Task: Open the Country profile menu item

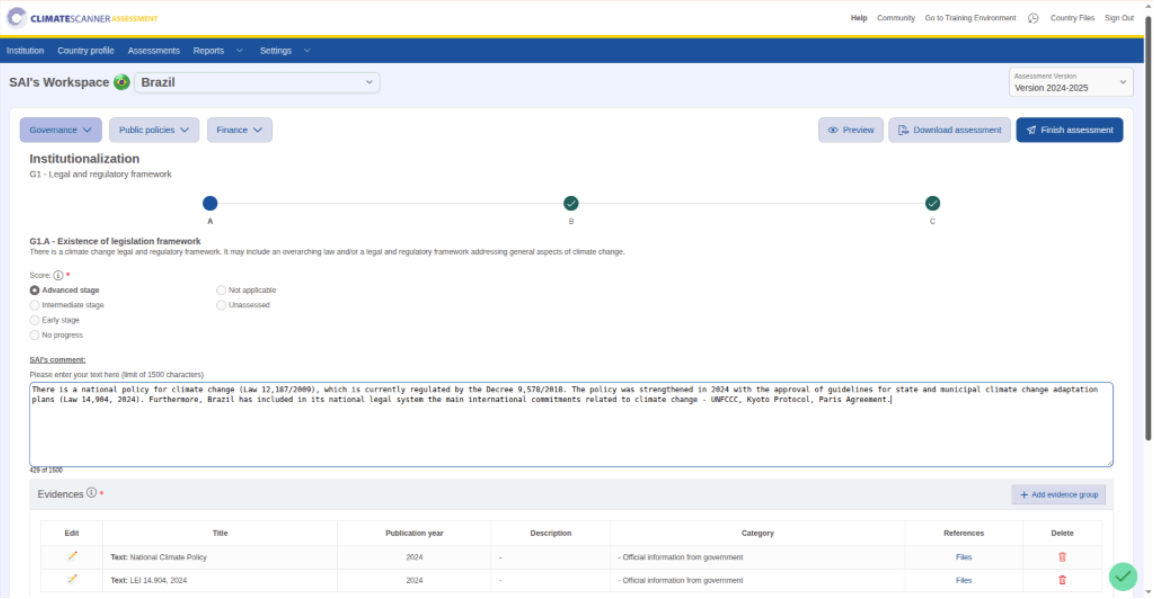Action: (86, 50)
